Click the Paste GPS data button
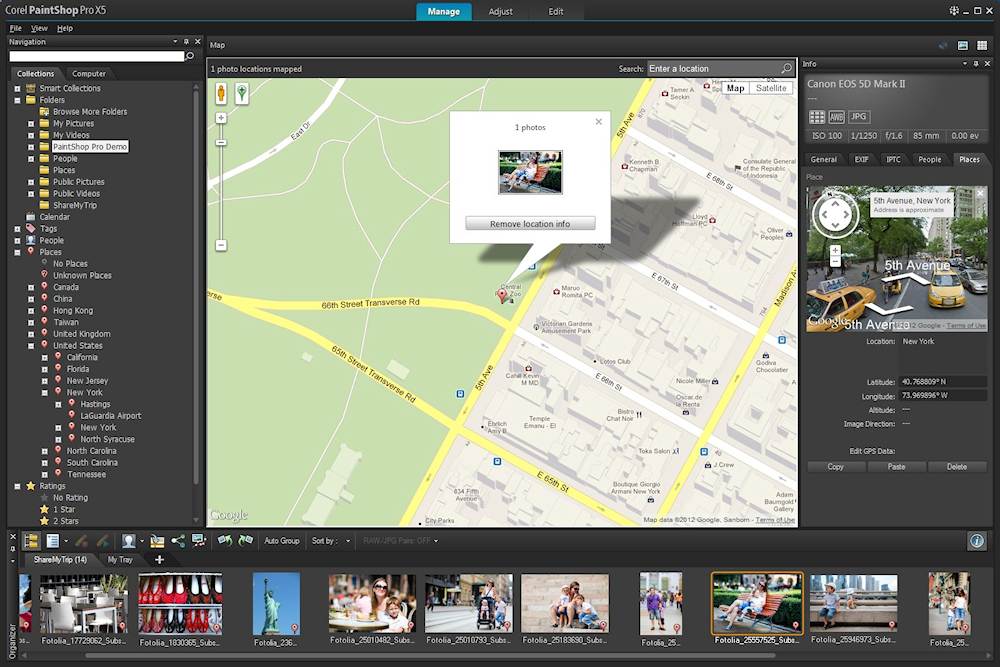This screenshot has width=1000, height=667. (x=896, y=467)
